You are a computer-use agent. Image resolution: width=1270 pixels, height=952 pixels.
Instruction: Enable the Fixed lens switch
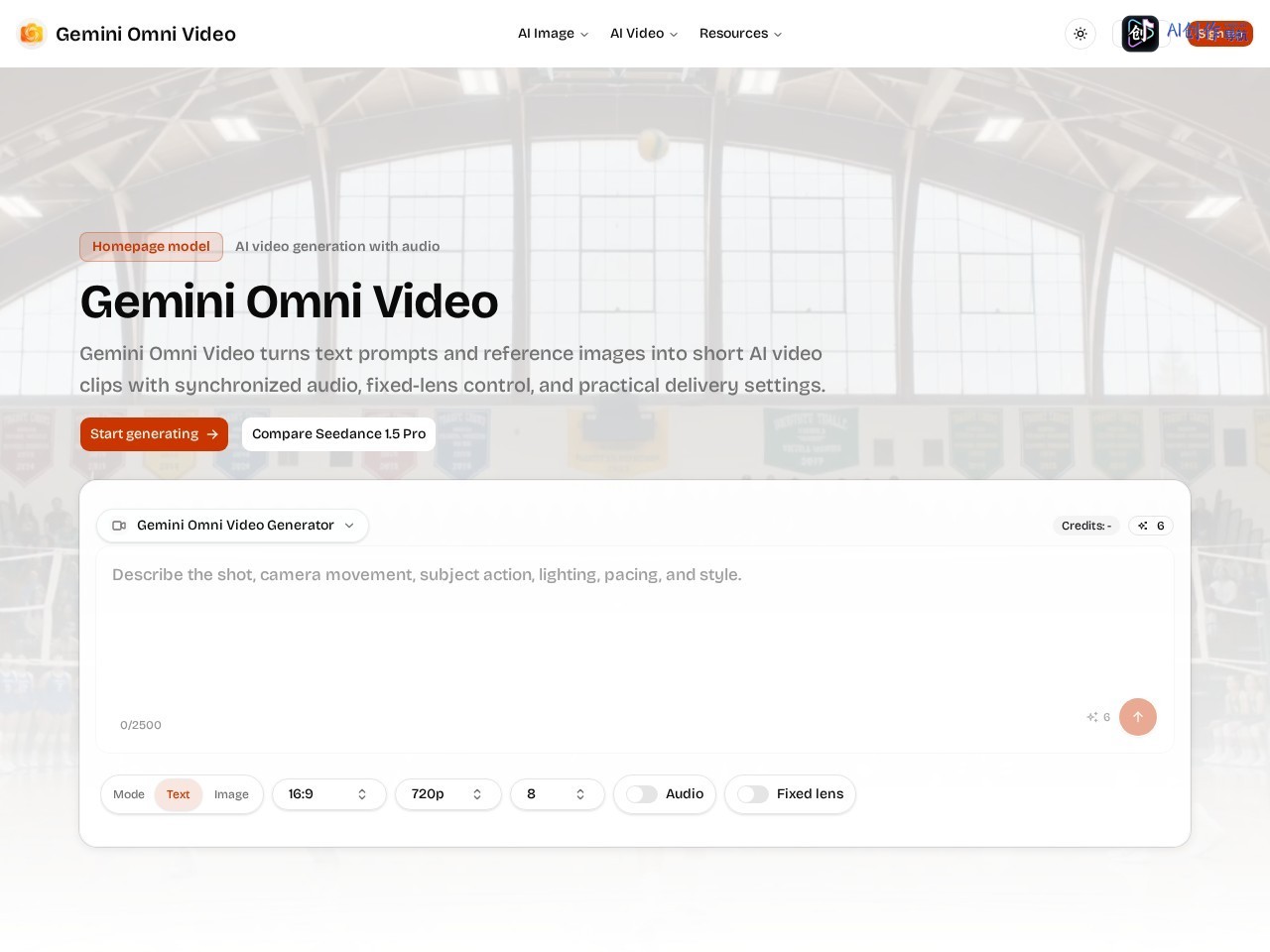pyautogui.click(x=753, y=794)
